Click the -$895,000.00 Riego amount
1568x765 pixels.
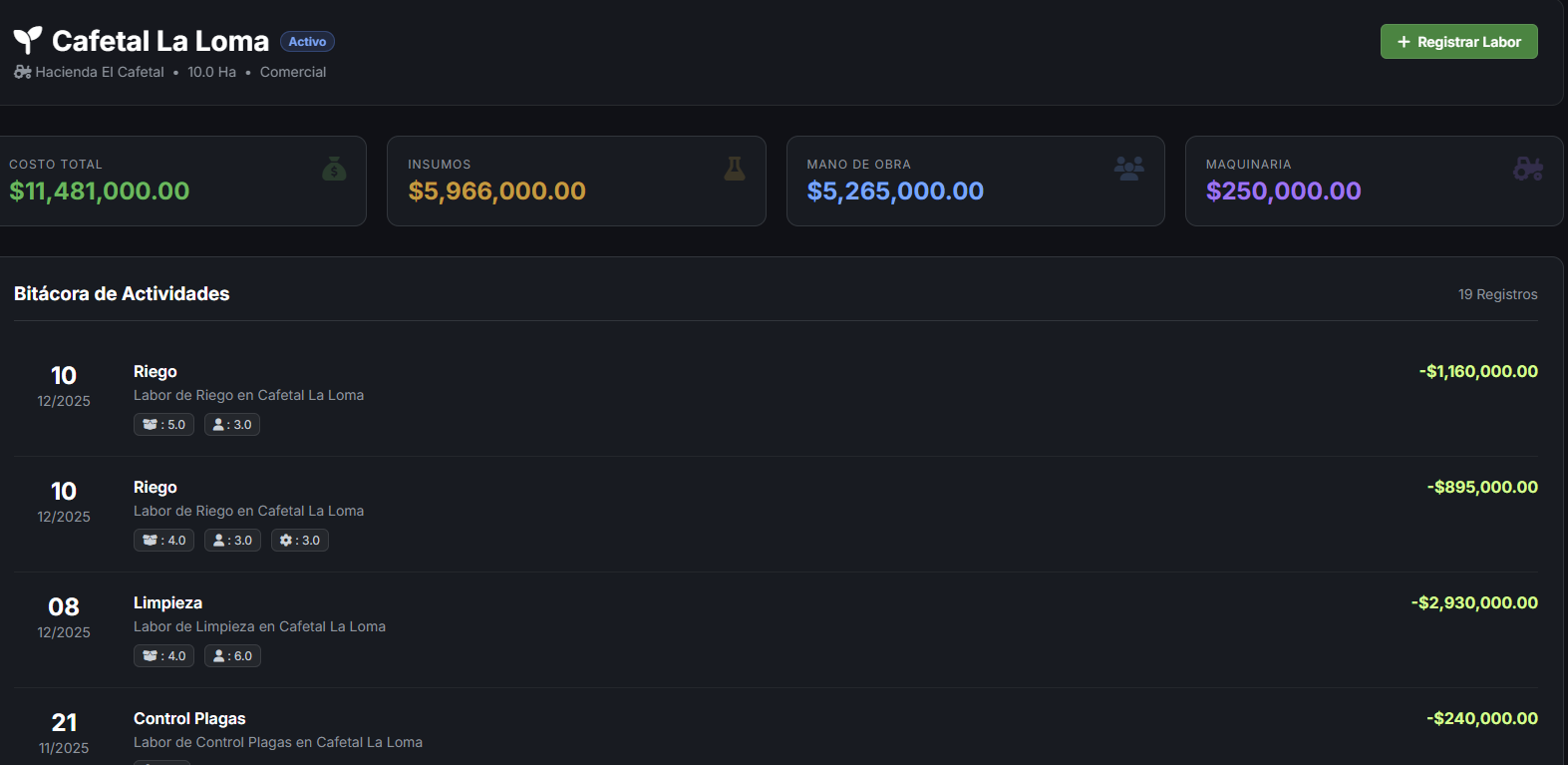point(1482,488)
